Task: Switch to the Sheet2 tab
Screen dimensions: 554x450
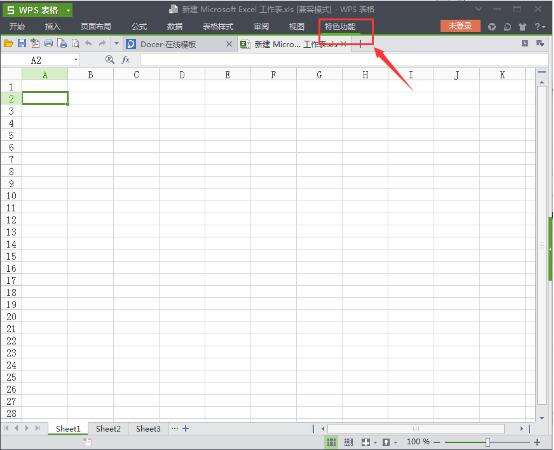Action: point(108,429)
